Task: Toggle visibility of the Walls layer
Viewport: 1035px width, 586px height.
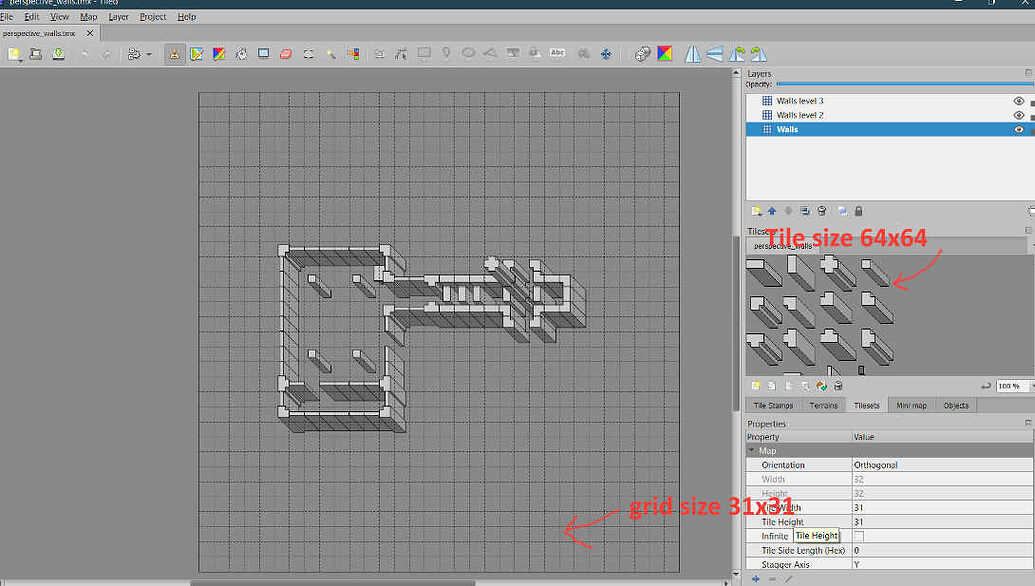Action: [1019, 129]
